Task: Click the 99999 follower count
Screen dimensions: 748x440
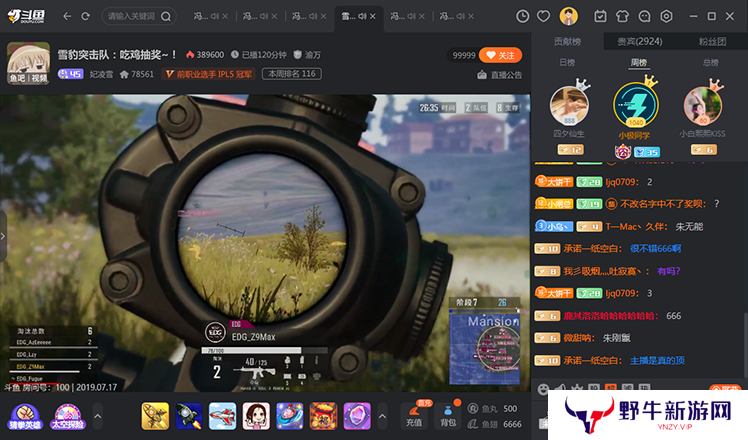Action: point(464,55)
